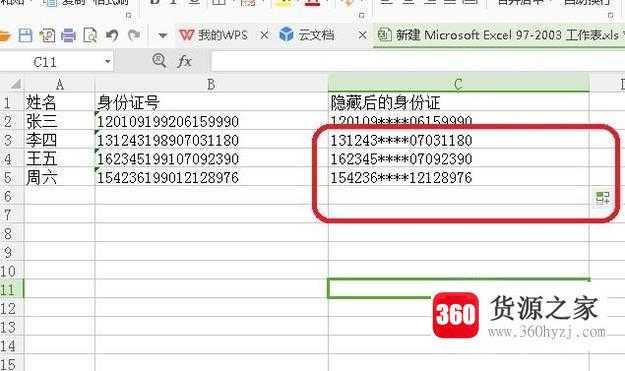Image resolution: width=625 pixels, height=371 pixels.
Task: Select masked cell 131243****07031180
Action: click(x=458, y=140)
